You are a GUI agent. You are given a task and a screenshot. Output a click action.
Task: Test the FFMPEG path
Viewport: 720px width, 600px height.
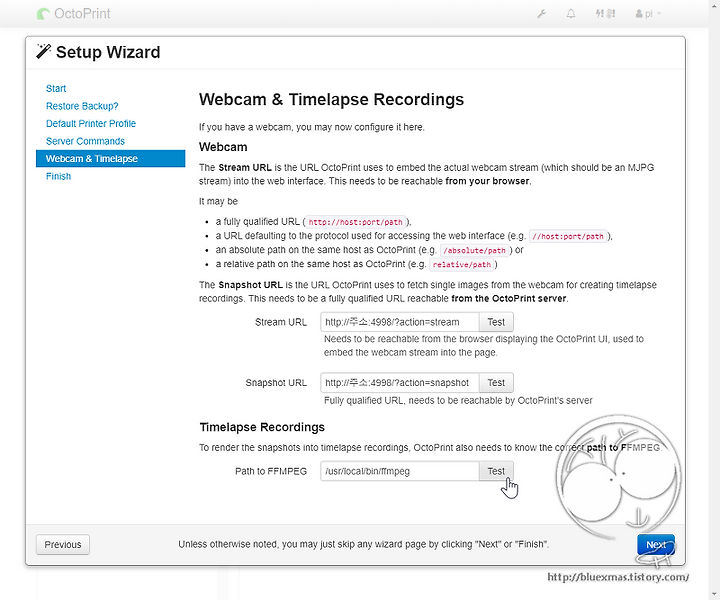click(x=496, y=471)
